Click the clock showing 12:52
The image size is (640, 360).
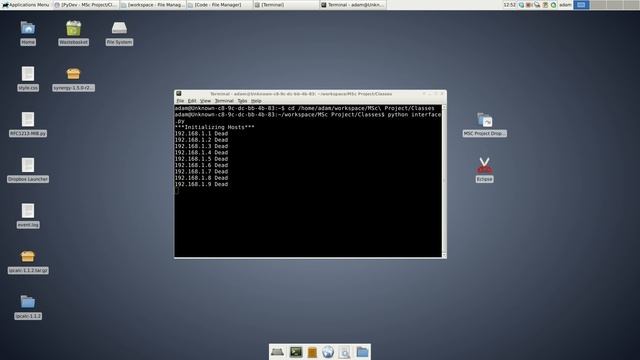coord(509,5)
